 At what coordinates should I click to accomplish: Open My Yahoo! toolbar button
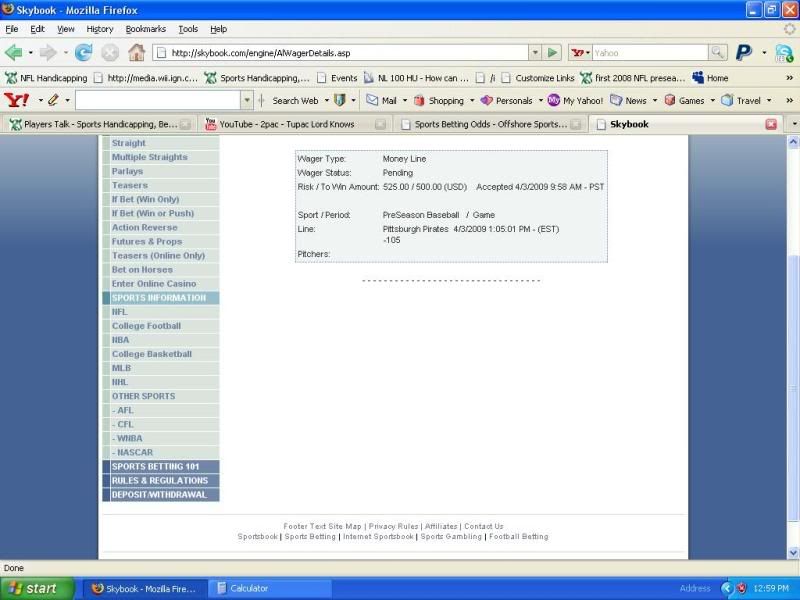pyautogui.click(x=575, y=101)
